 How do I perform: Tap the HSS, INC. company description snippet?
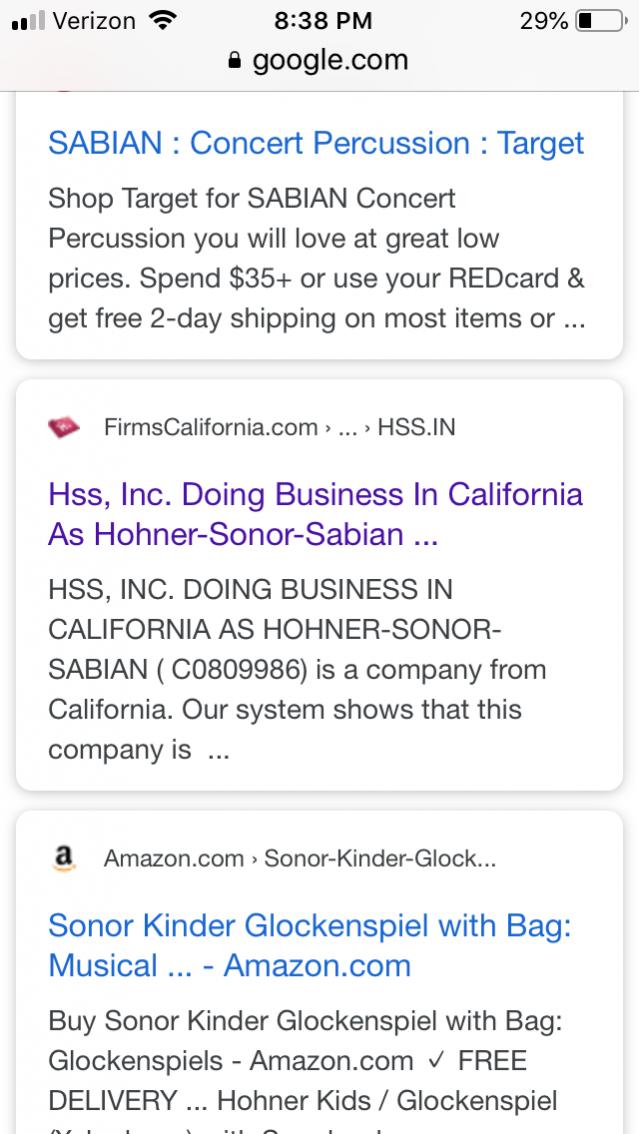click(x=297, y=670)
